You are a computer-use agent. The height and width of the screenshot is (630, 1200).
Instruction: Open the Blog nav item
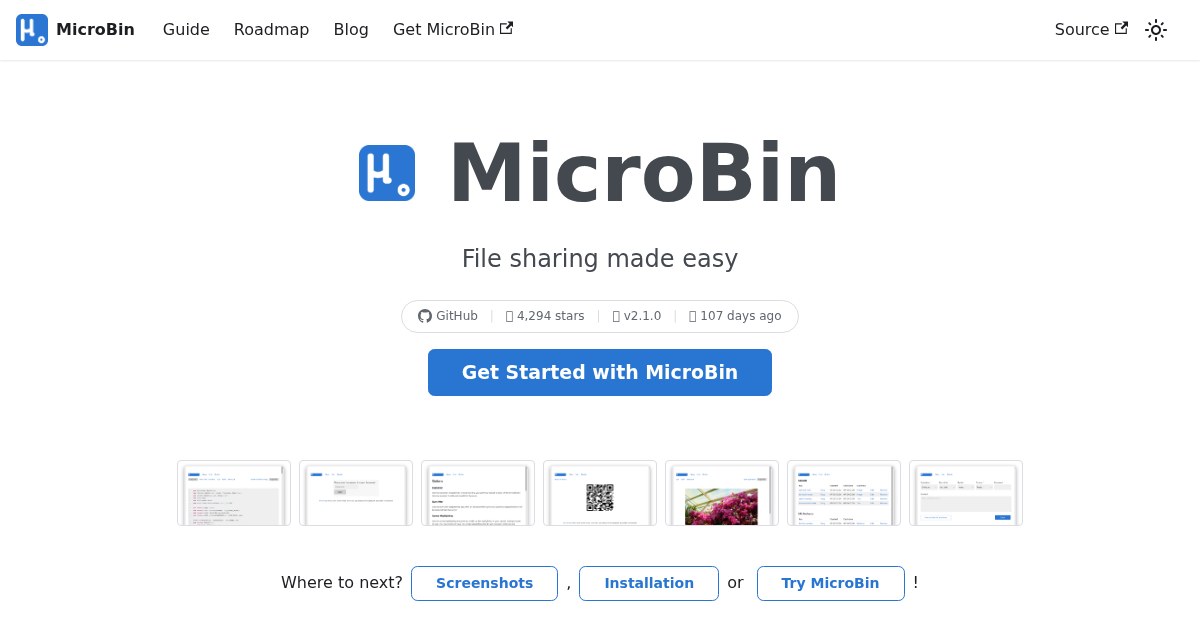point(351,30)
